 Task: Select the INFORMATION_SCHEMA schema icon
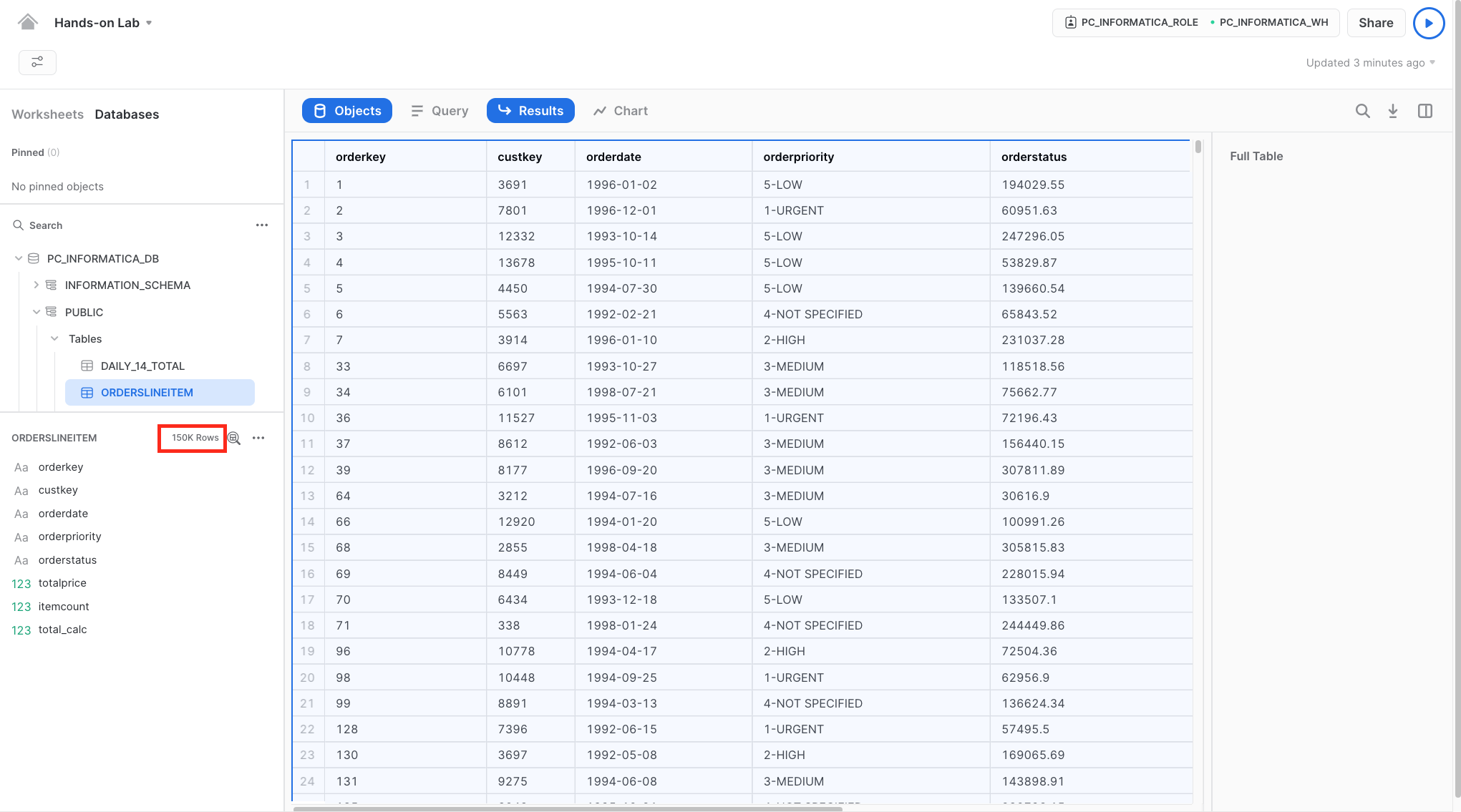tap(51, 285)
